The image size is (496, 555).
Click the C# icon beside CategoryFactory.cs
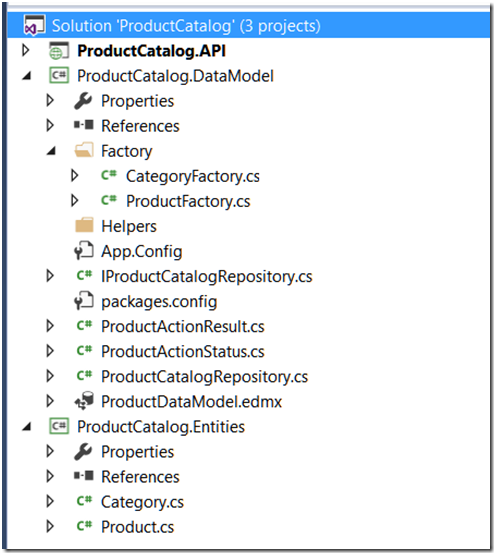tap(109, 175)
